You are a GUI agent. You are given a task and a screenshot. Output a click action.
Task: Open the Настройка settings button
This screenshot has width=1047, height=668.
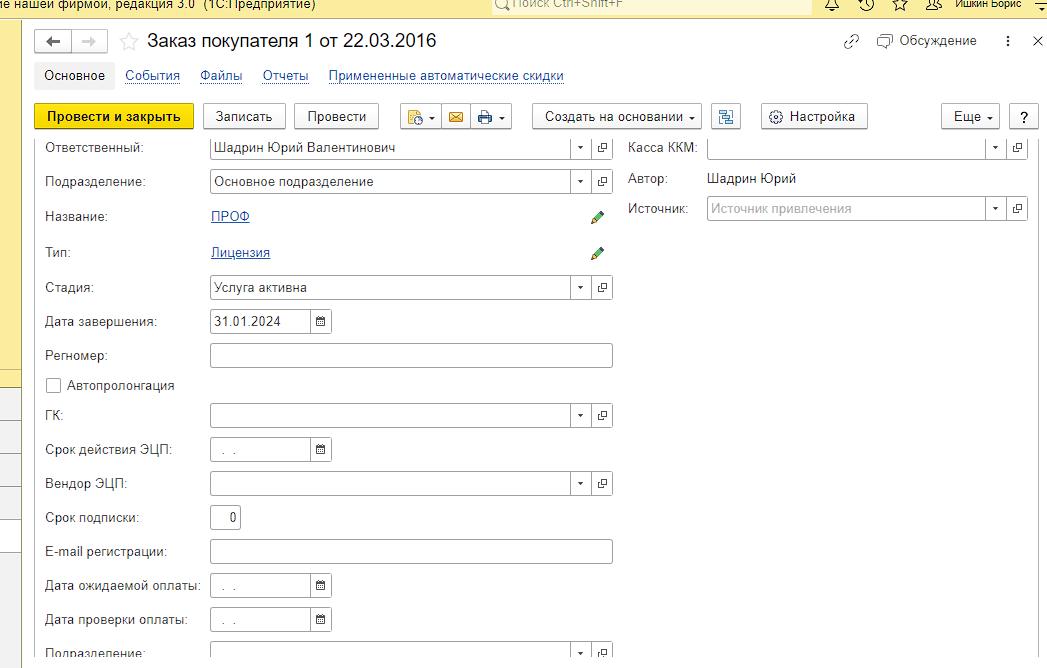pyautogui.click(x=813, y=117)
